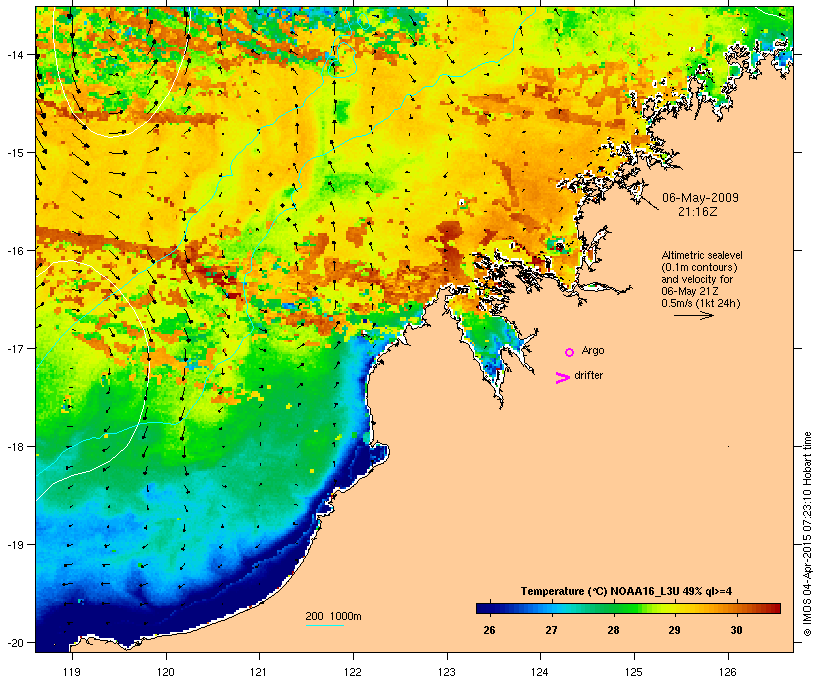Image resolution: width=820 pixels, height=680 pixels.
Task: Click the 30 value on the colorbar scale
Action: 736,630
